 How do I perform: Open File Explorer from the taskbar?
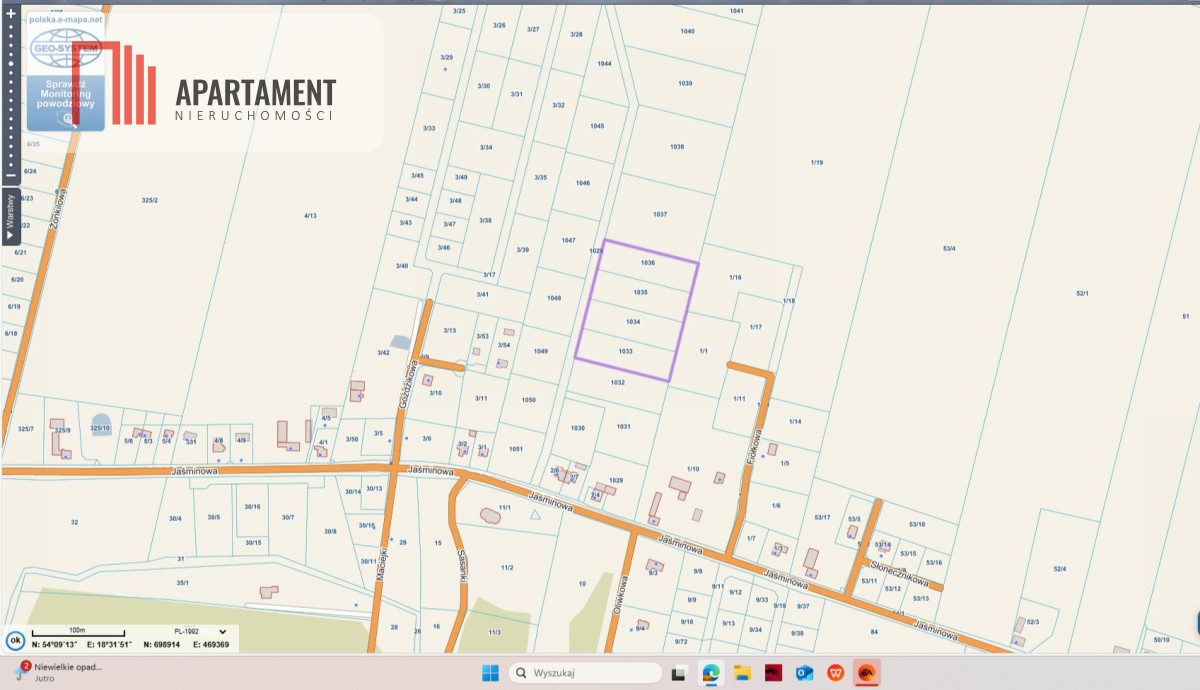(741, 673)
